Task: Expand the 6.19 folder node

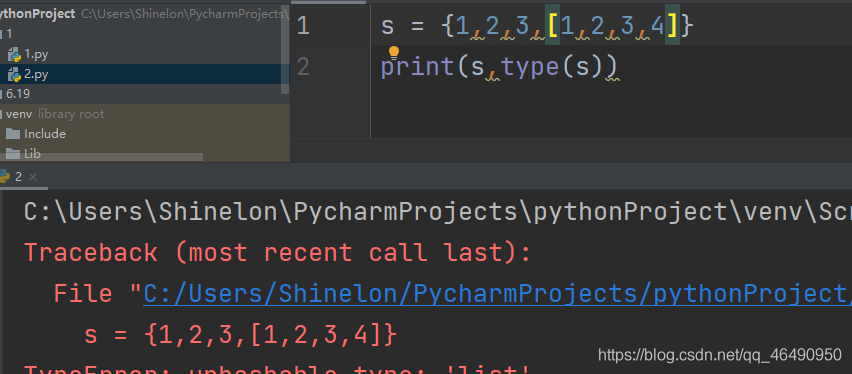Action: (17, 94)
